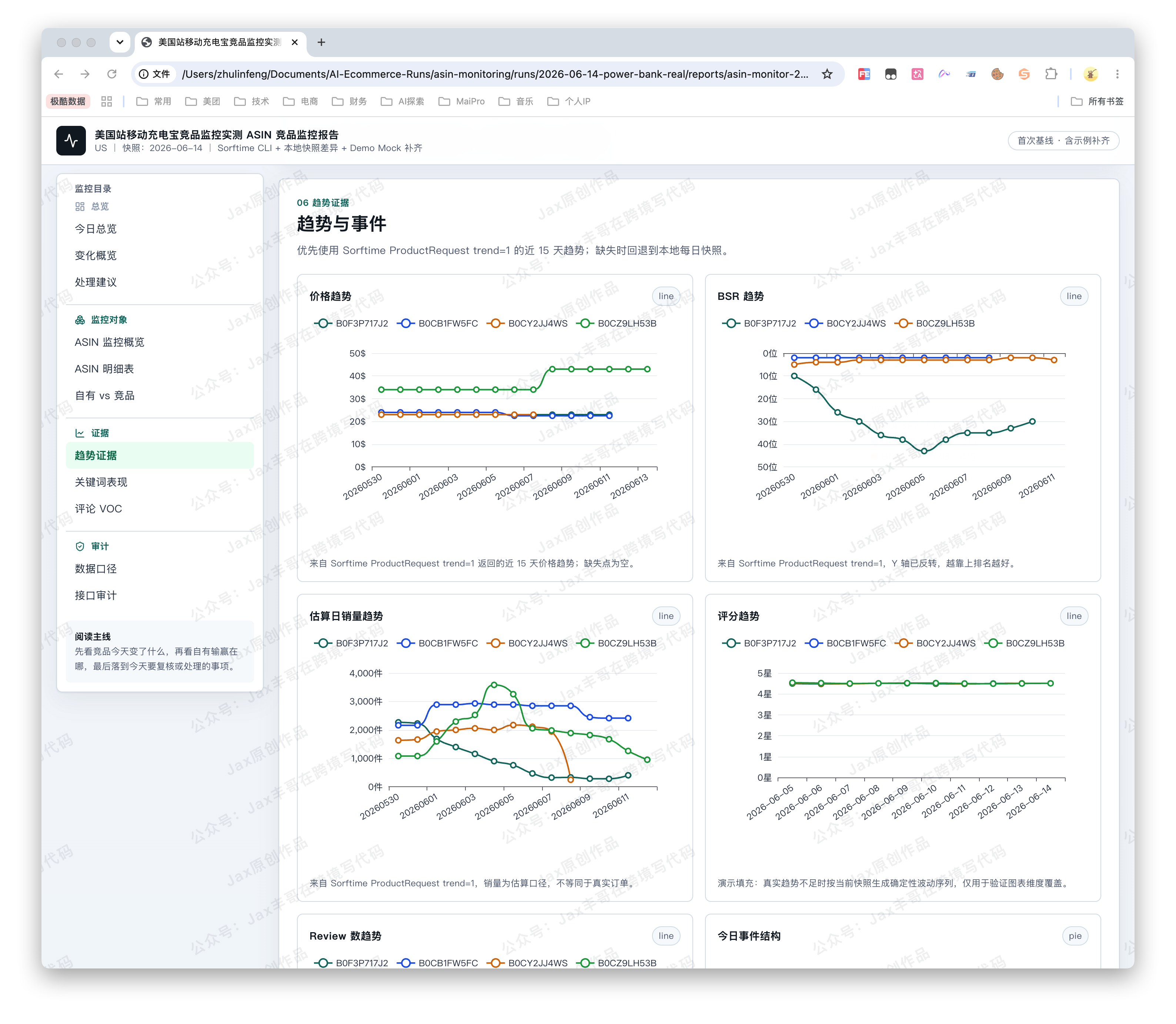This screenshot has height=1024, width=1176.
Task: Toggle B0CY2JJ4WS series in 价格趋势 legend
Action: click(x=527, y=324)
